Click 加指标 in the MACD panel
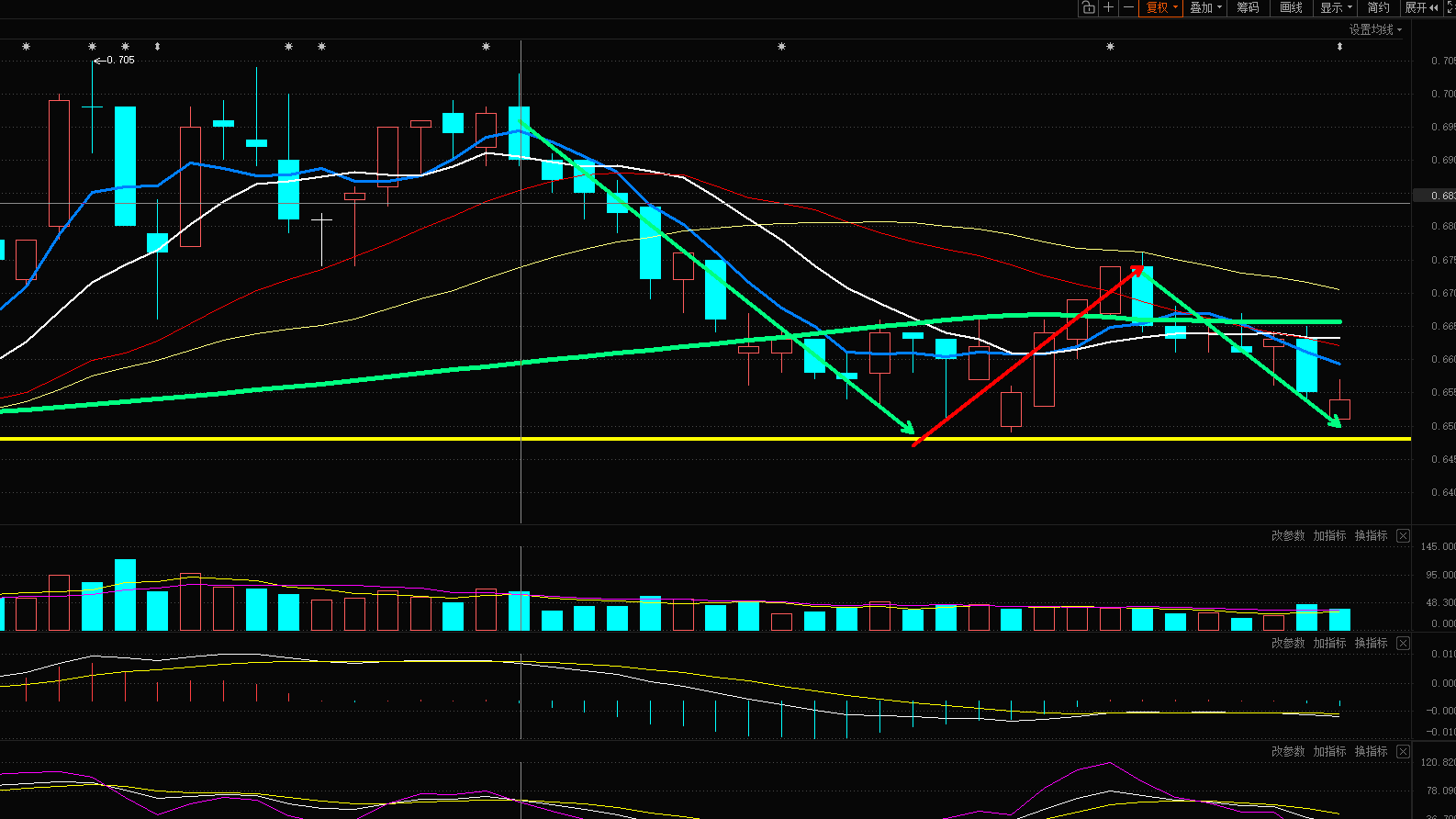The width and height of the screenshot is (1456, 819). (x=1329, y=643)
